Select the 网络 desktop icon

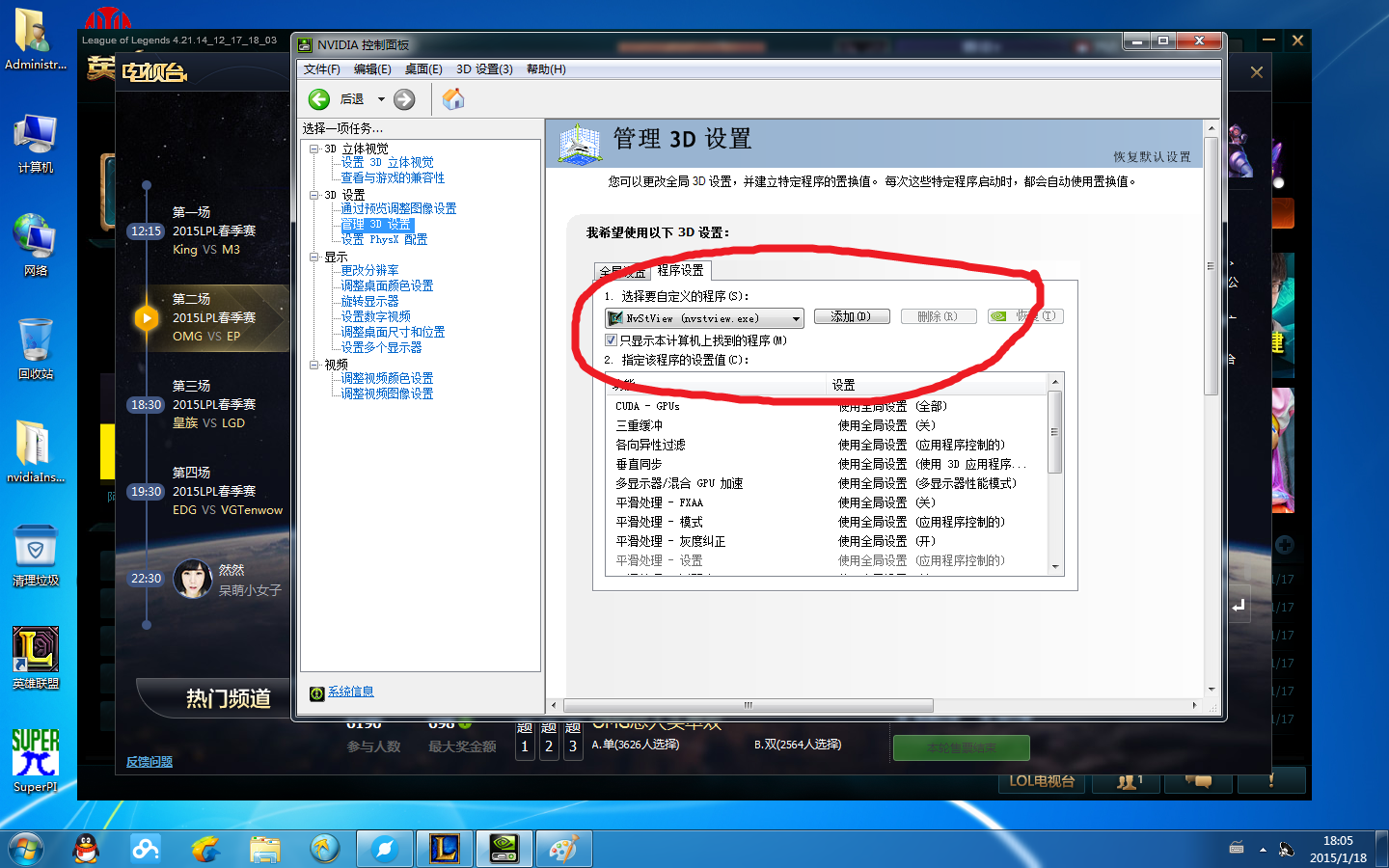tap(36, 246)
